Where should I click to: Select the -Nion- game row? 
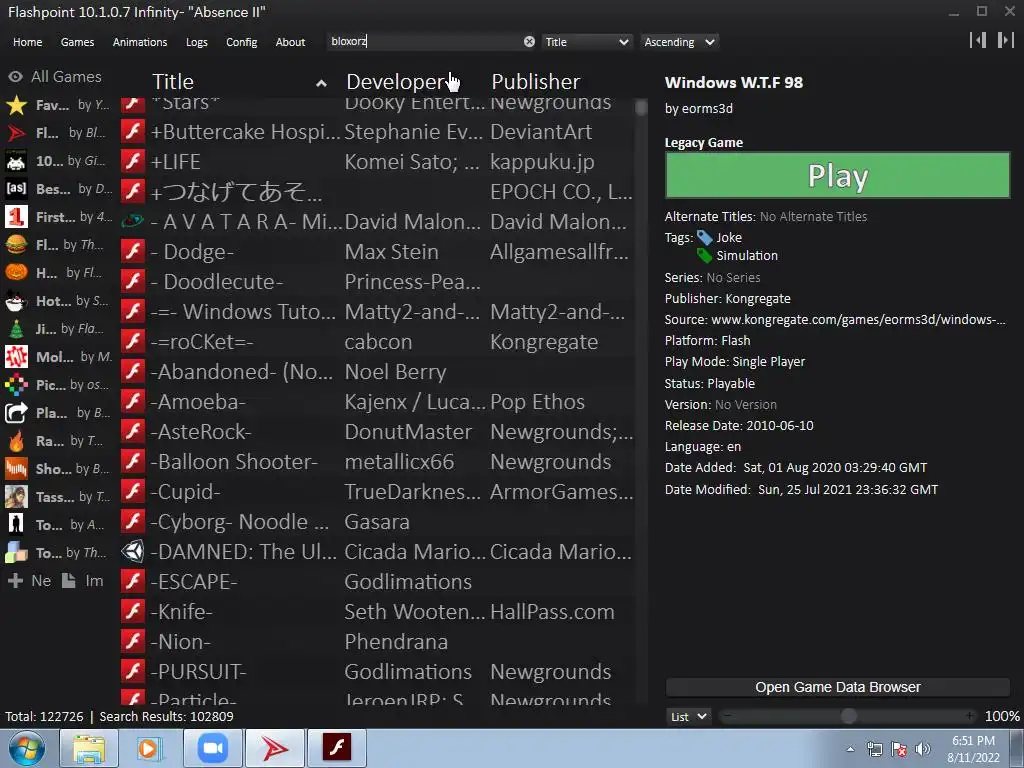tap(377, 642)
